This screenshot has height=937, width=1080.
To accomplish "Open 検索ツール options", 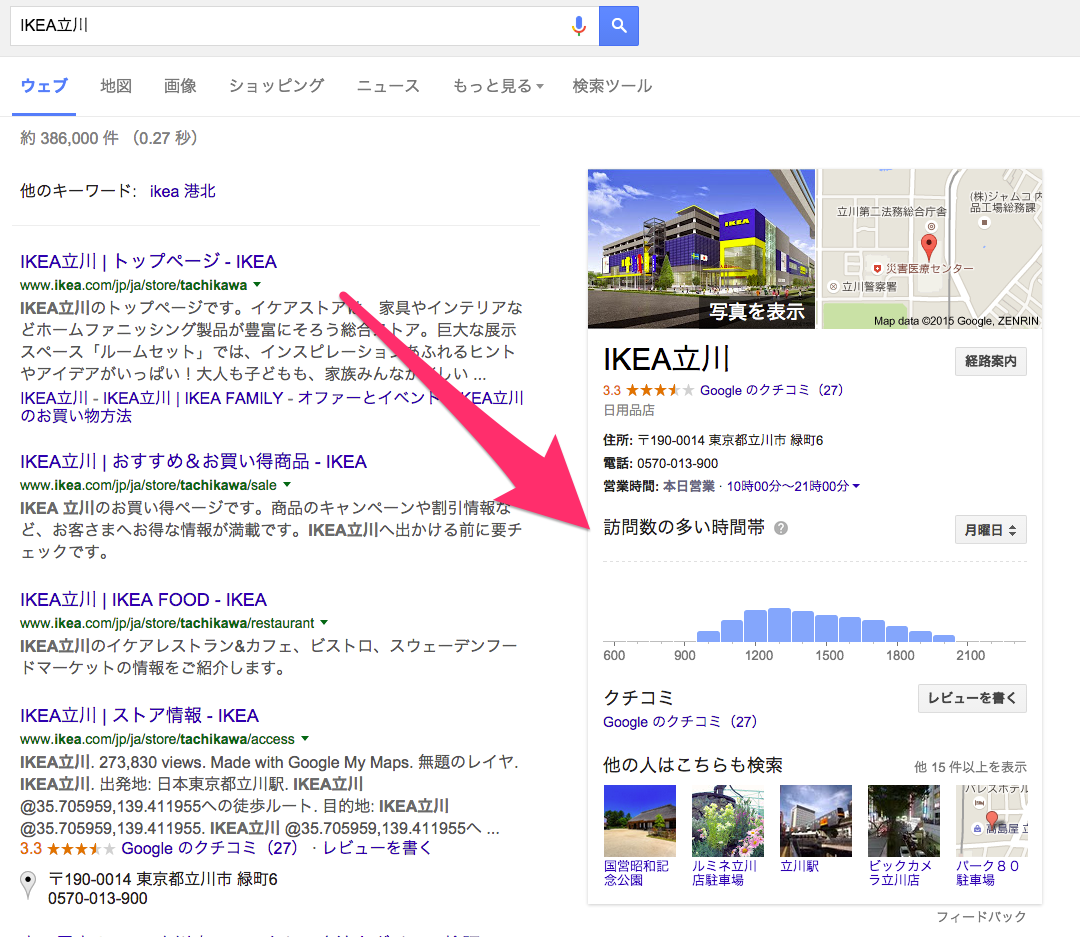I will pyautogui.click(x=612, y=86).
